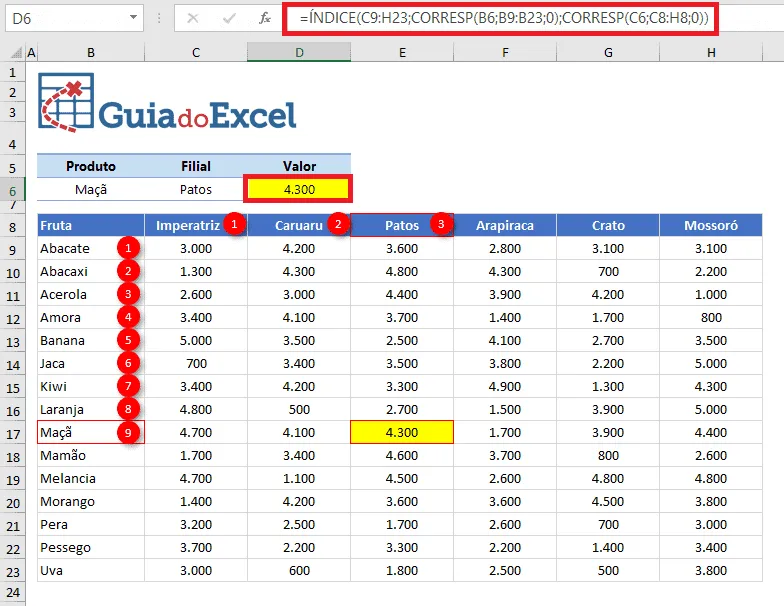Select row 8 header
The width and height of the screenshot is (784, 606).
tap(12, 227)
